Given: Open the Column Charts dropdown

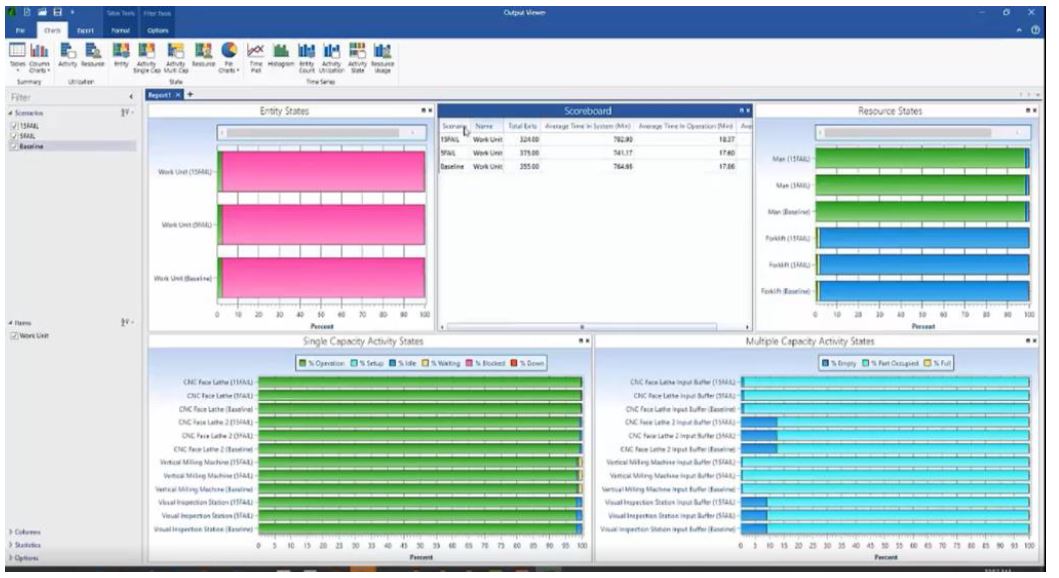Looking at the screenshot, I should pyautogui.click(x=39, y=57).
